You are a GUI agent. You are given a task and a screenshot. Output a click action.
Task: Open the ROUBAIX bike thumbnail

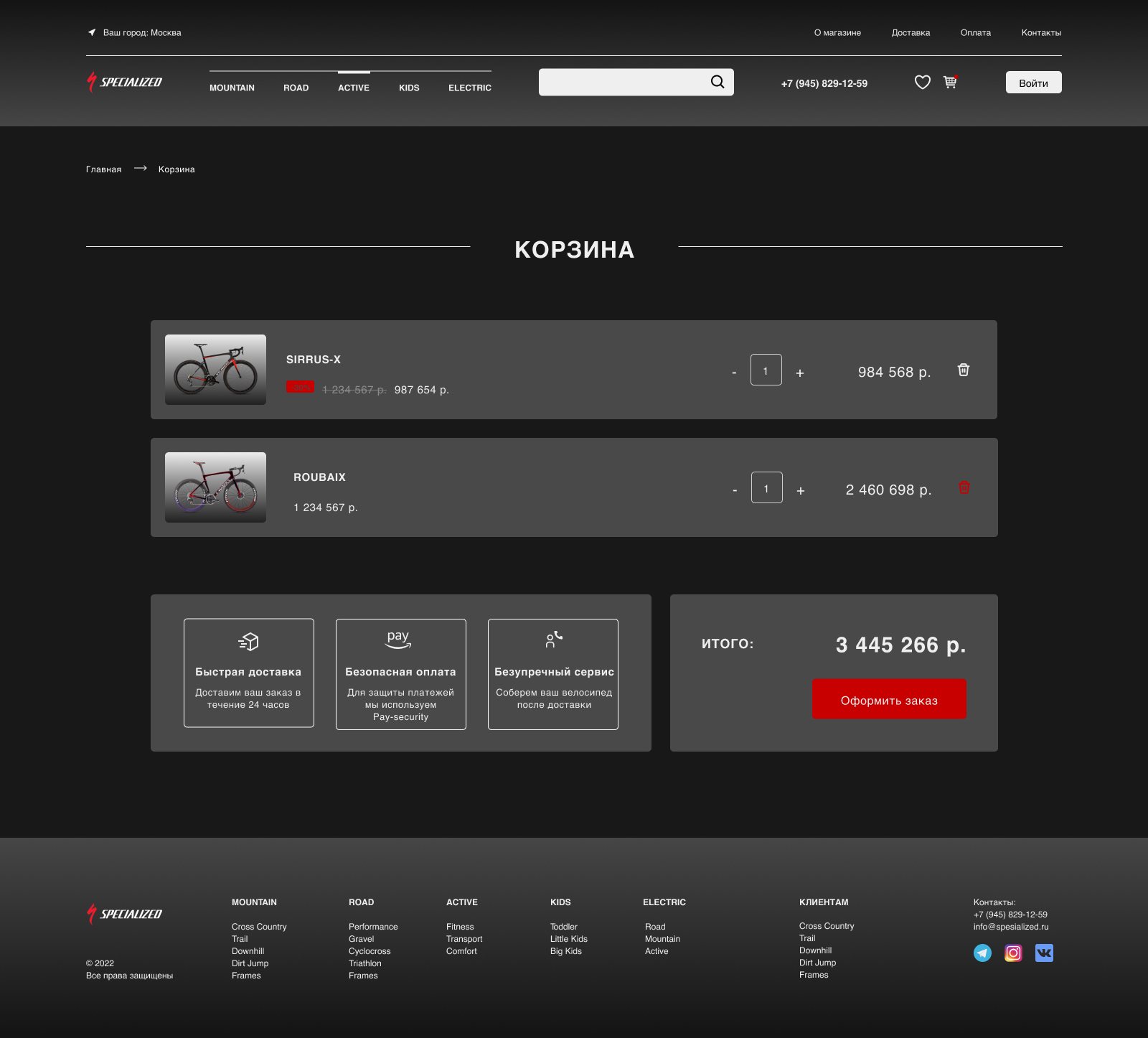click(x=215, y=487)
